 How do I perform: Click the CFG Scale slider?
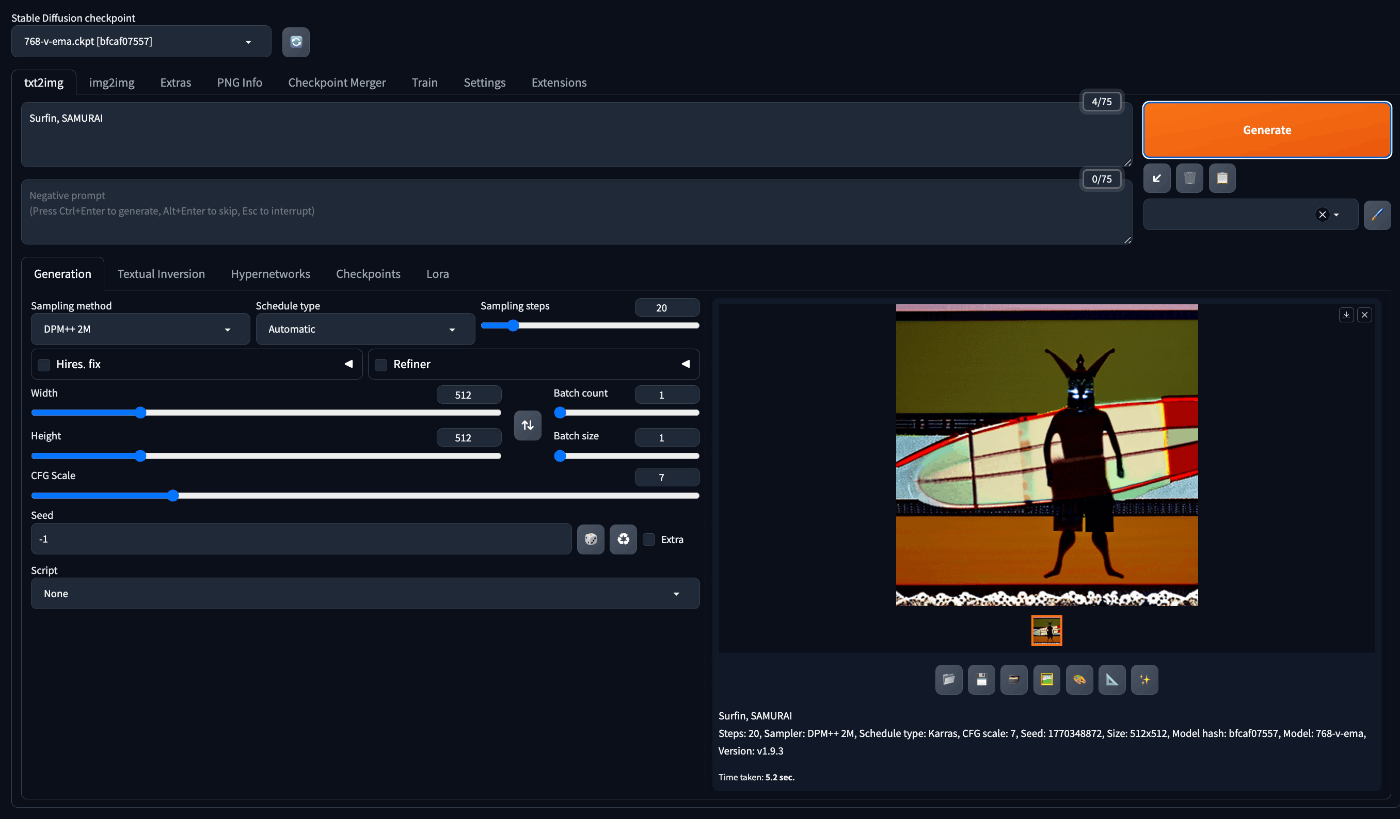365,495
